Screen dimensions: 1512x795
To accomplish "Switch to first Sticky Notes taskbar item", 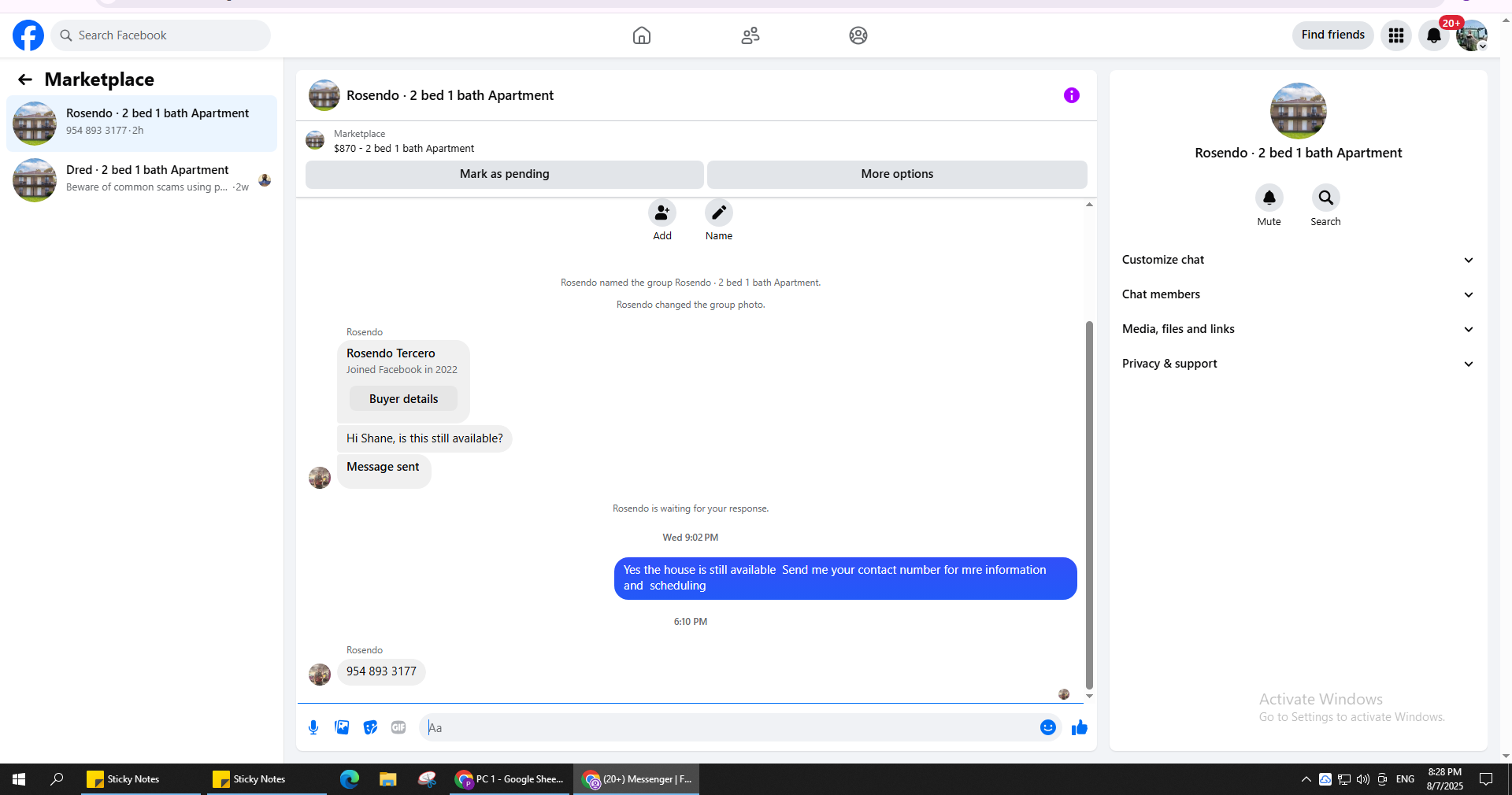I will [x=142, y=779].
